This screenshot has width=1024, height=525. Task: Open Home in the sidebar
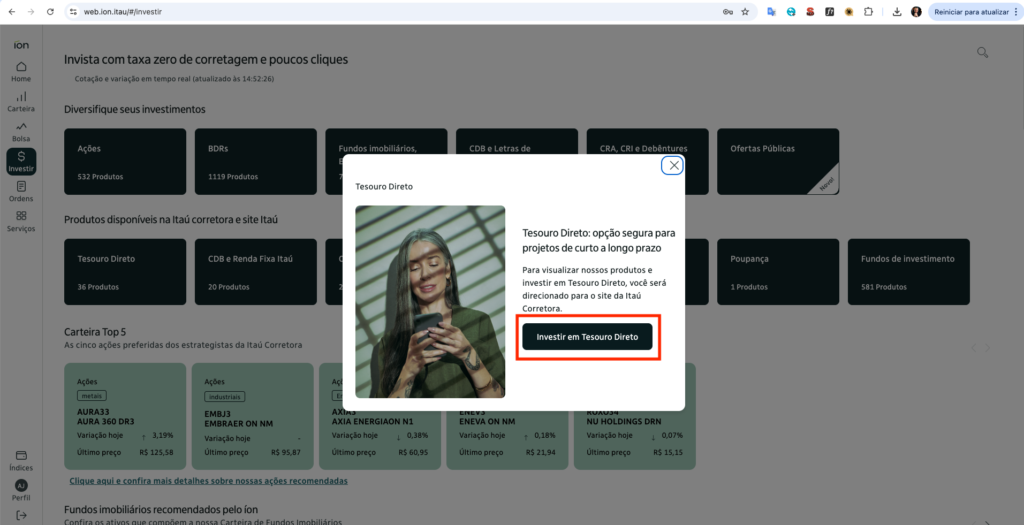pos(21,71)
